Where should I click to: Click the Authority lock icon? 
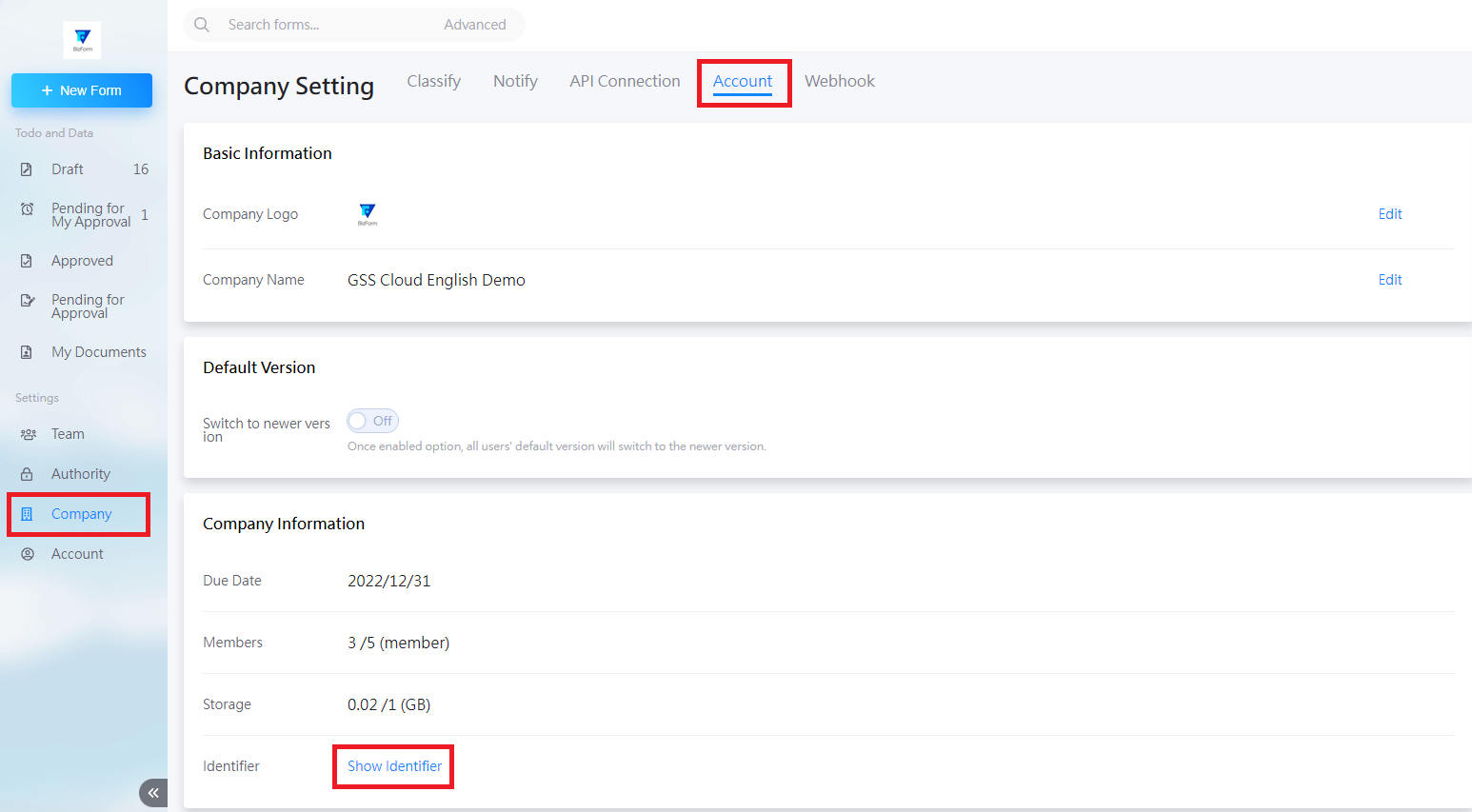pos(27,474)
